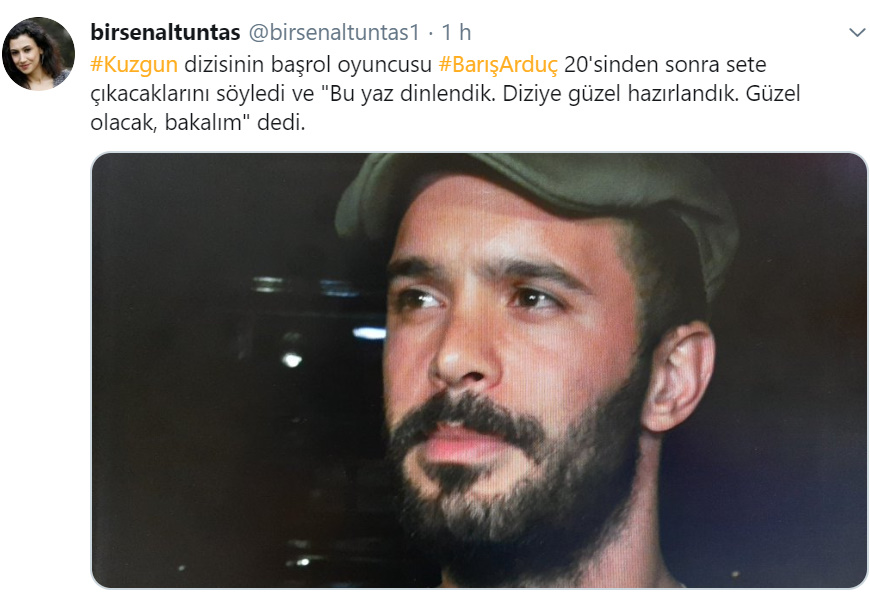Click the quote "Bu yaz dinlendik."
Image resolution: width=870 pixels, height=600 pixels.
(408, 93)
